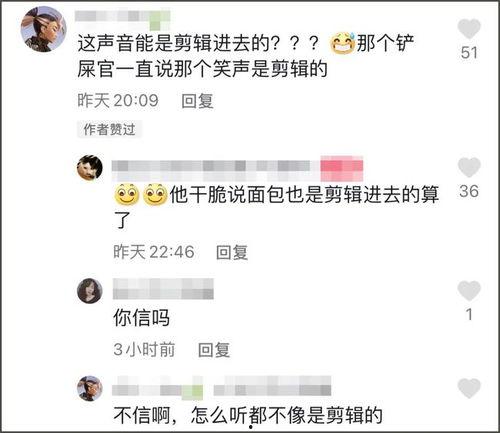Open avatar next to '你信吗' reply

click(90, 291)
